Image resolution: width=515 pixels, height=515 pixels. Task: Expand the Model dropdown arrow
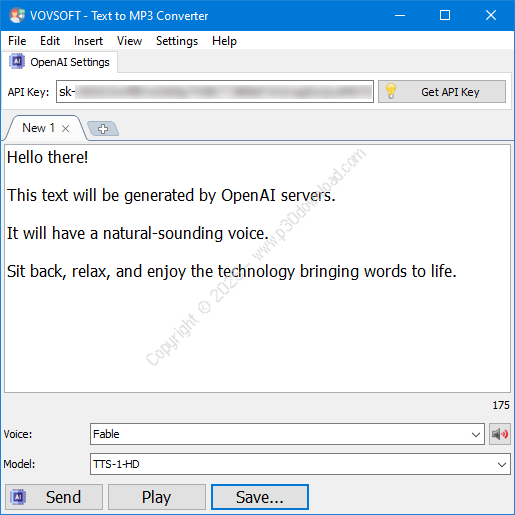[x=502, y=464]
